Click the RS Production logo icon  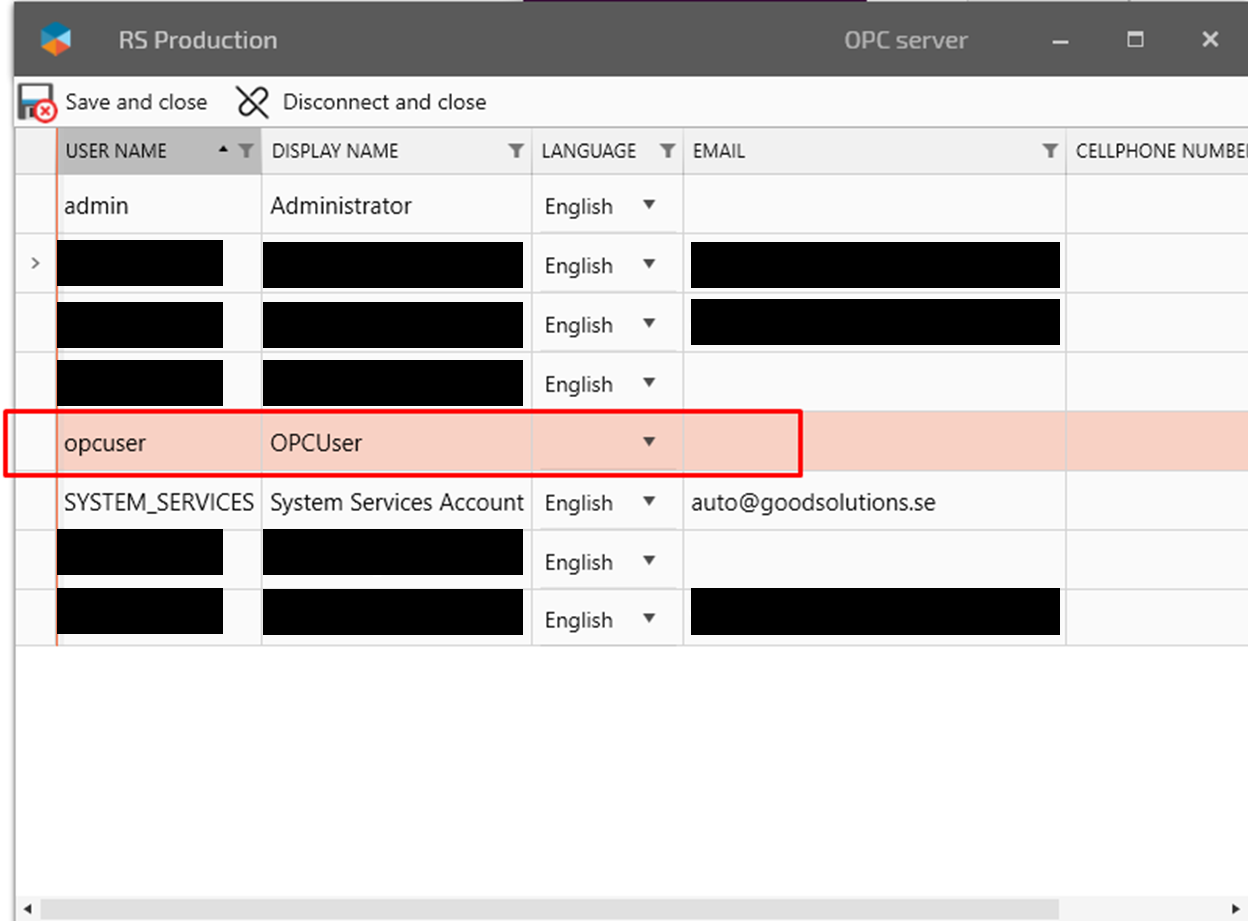click(x=56, y=40)
